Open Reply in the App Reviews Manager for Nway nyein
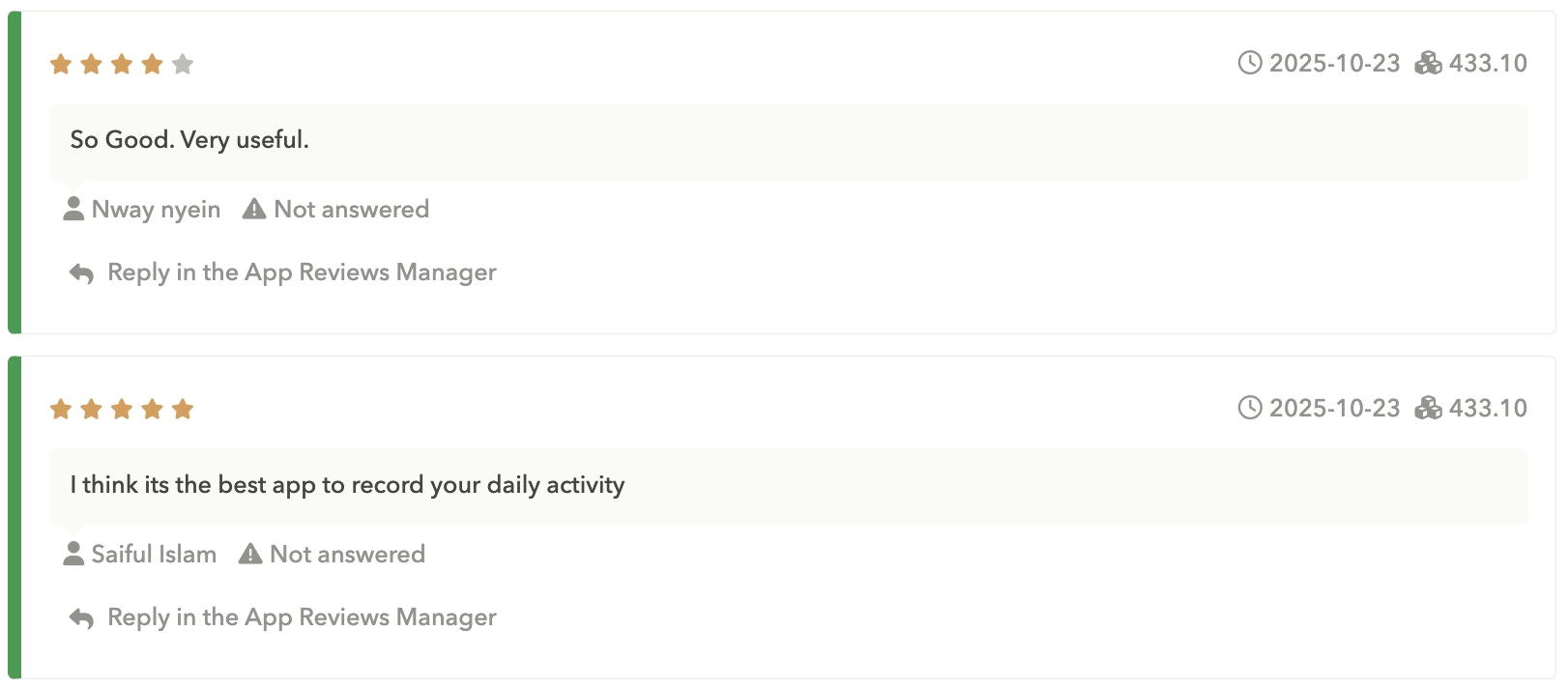This screenshot has width=1568, height=688. click(x=300, y=272)
